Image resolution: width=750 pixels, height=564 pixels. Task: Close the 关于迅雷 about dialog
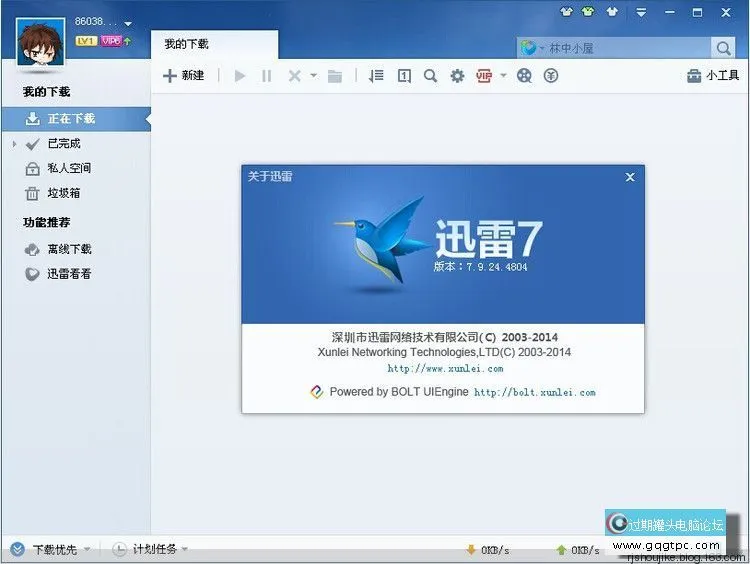pyautogui.click(x=630, y=177)
